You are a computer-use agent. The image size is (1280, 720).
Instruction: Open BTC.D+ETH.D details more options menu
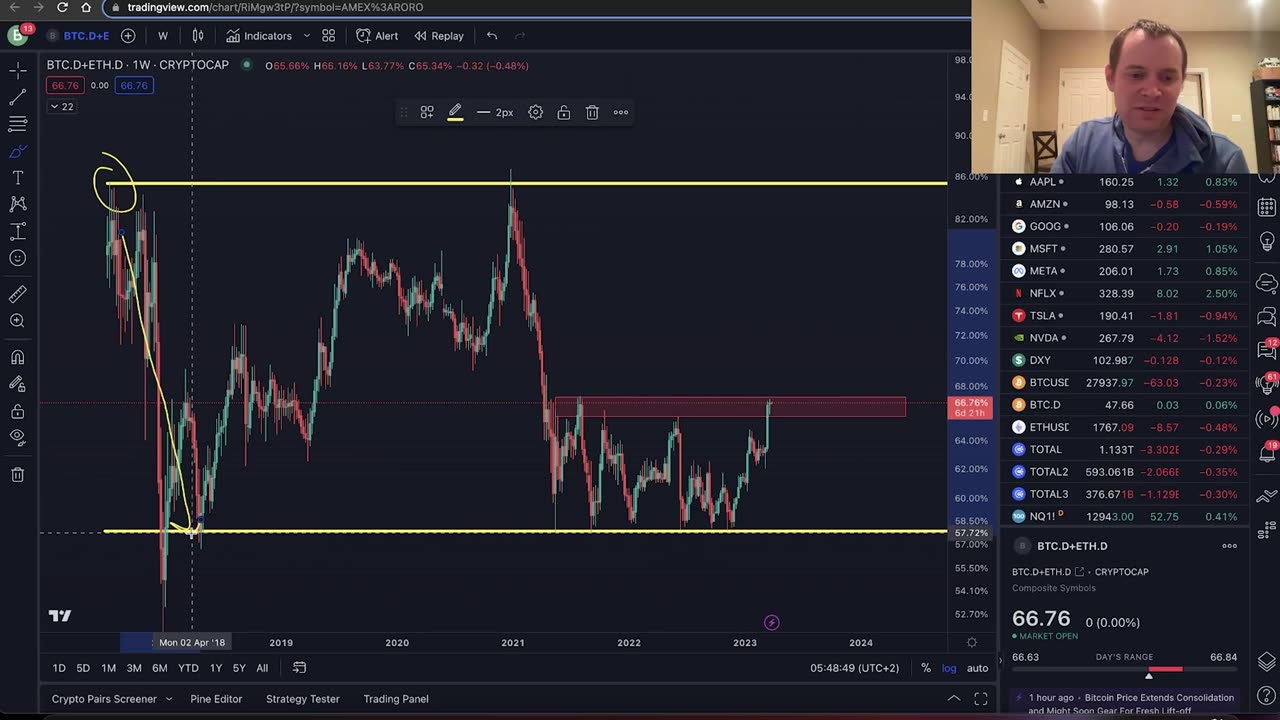point(1230,546)
